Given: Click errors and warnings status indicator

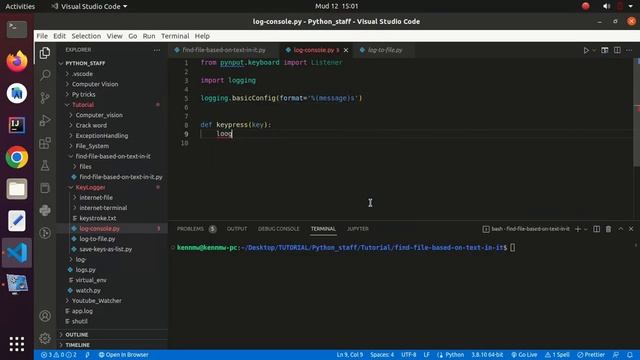Looking at the screenshot, I should 58,355.
